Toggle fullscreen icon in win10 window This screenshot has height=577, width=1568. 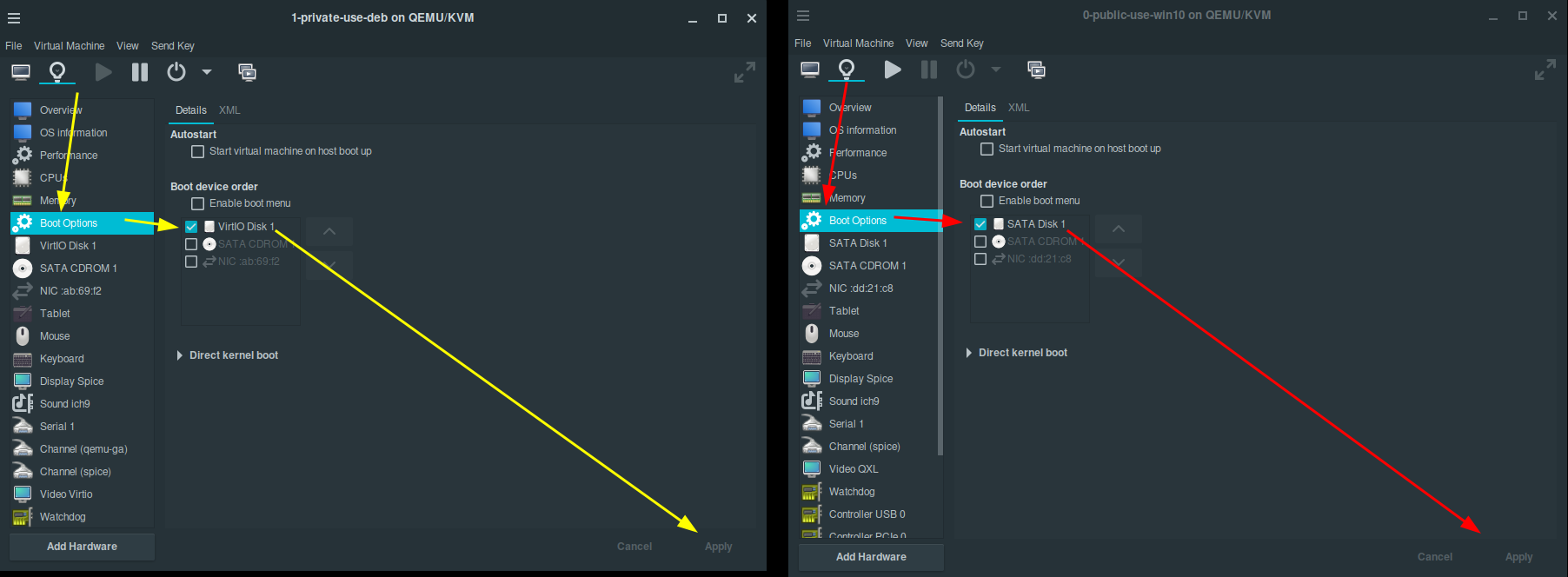pyautogui.click(x=1545, y=70)
